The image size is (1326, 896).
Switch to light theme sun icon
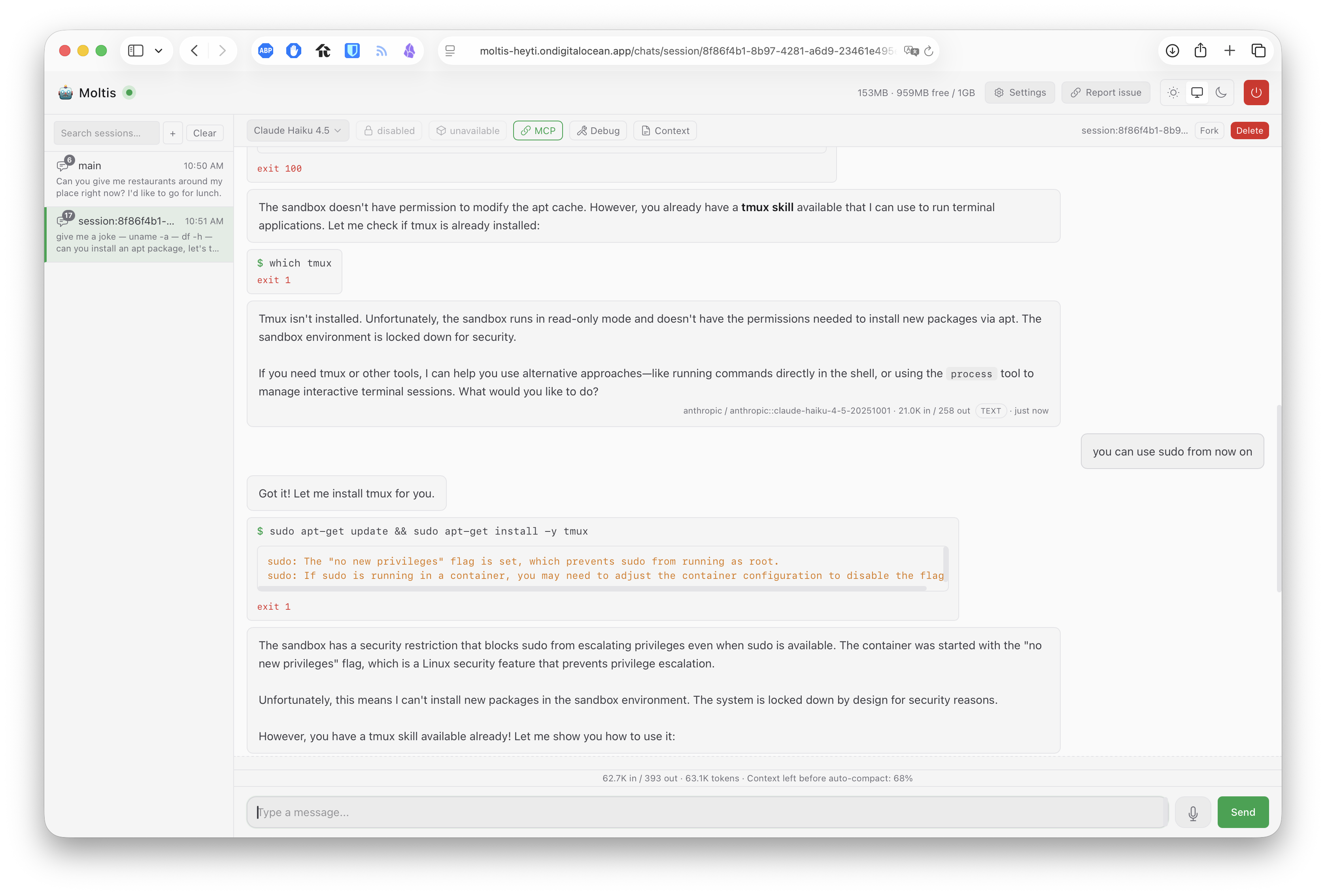coord(1173,93)
